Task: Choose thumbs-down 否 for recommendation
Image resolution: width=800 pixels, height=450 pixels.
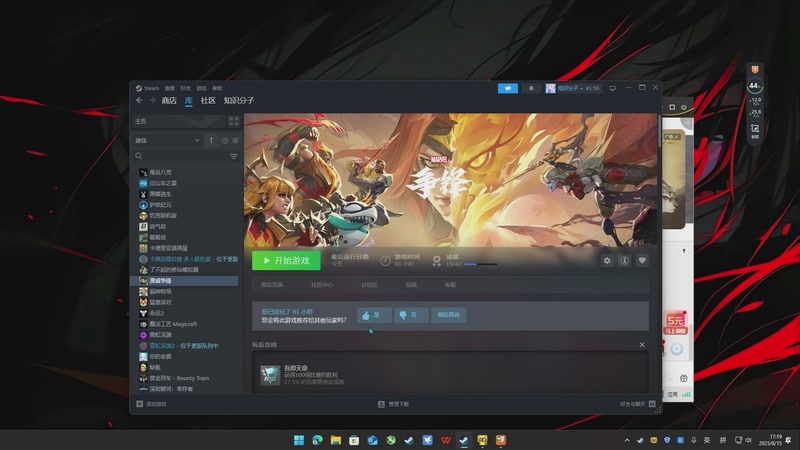Action: [411, 315]
